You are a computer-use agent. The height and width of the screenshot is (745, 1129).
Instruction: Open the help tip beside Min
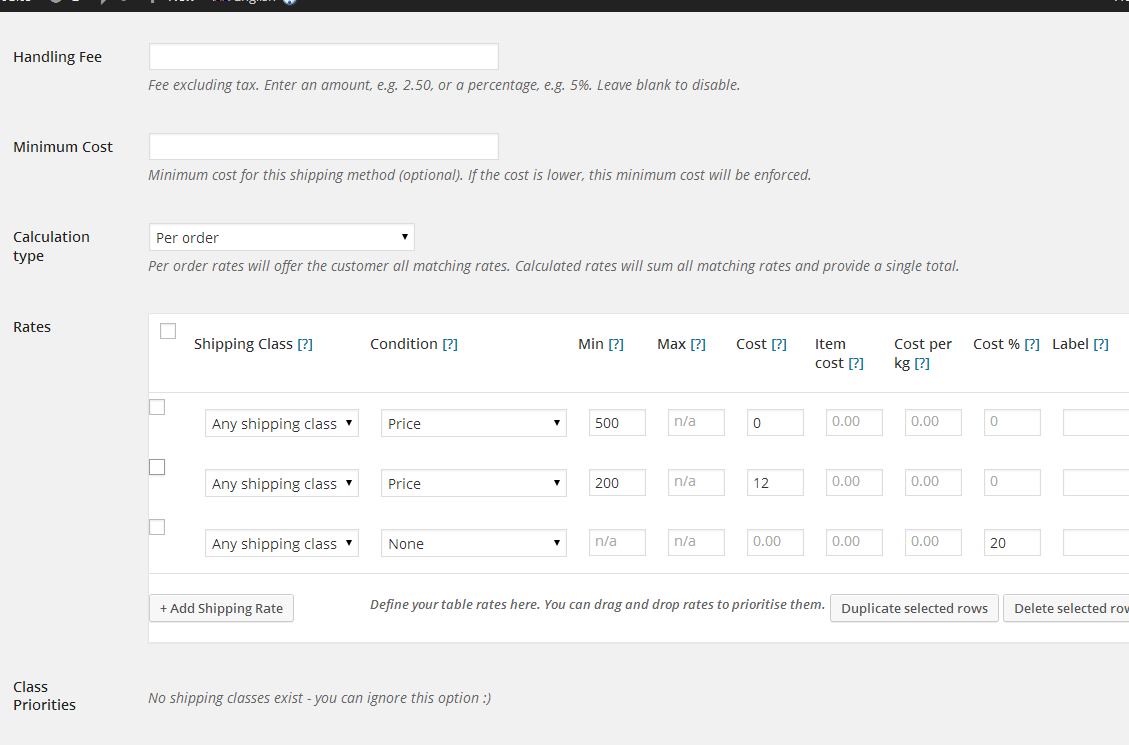[616, 344]
